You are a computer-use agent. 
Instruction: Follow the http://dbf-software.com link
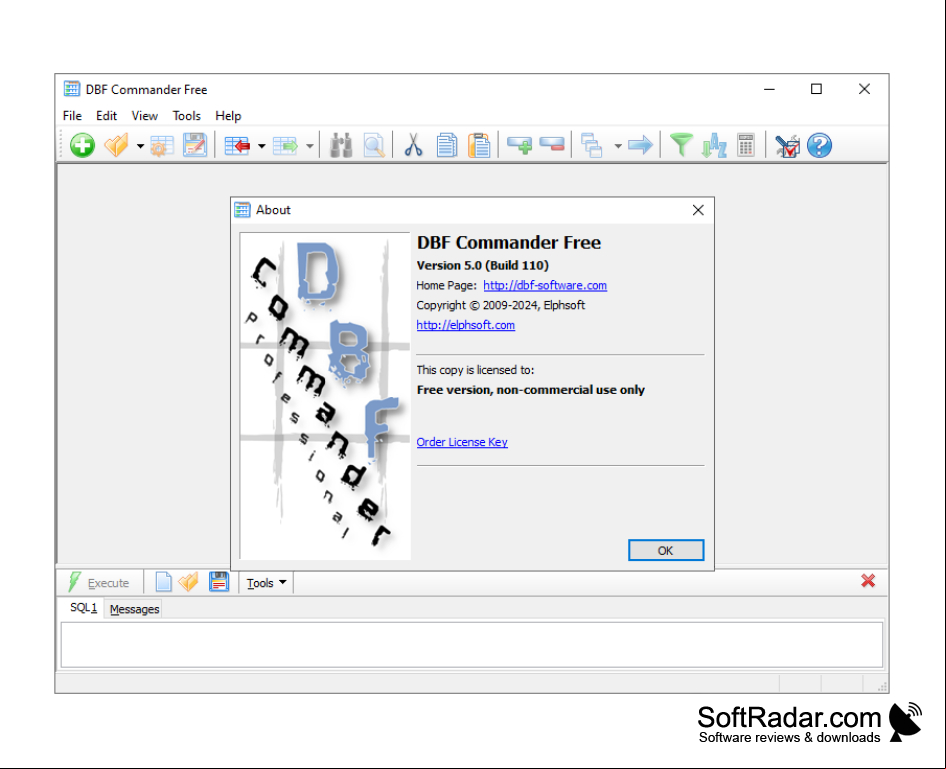[545, 285]
